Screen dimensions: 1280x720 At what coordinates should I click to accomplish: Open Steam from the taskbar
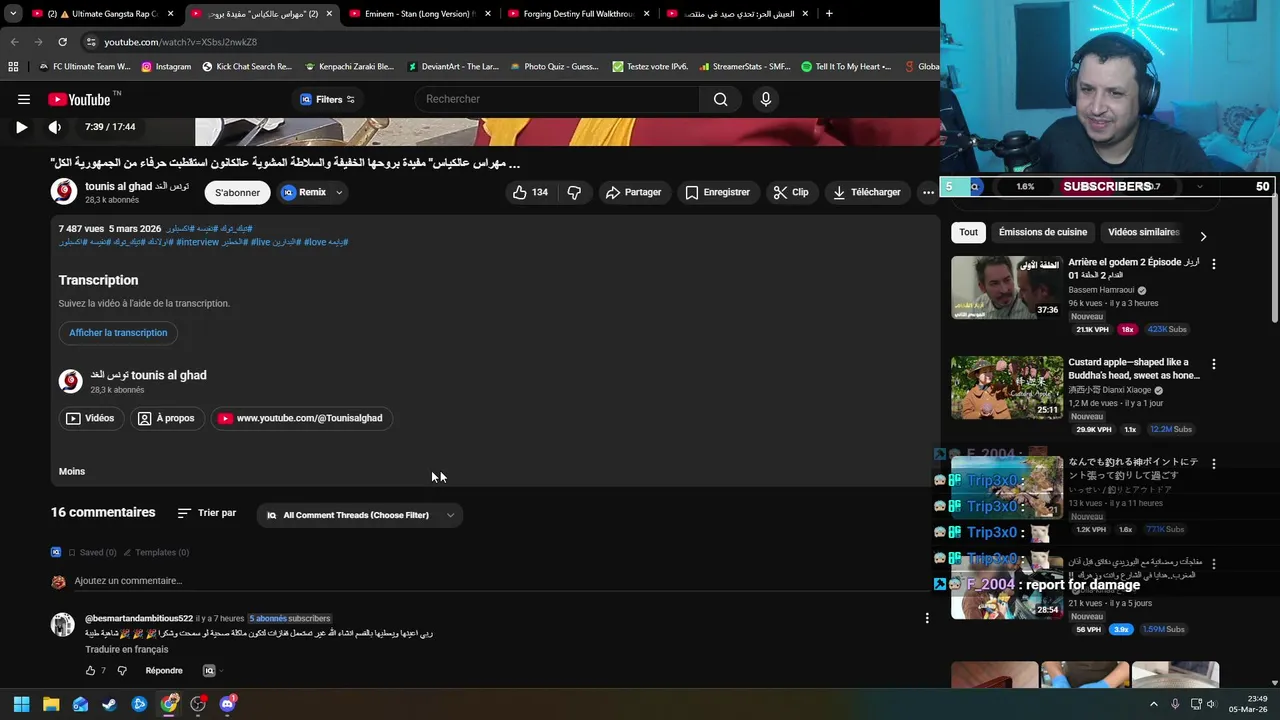(x=110, y=704)
